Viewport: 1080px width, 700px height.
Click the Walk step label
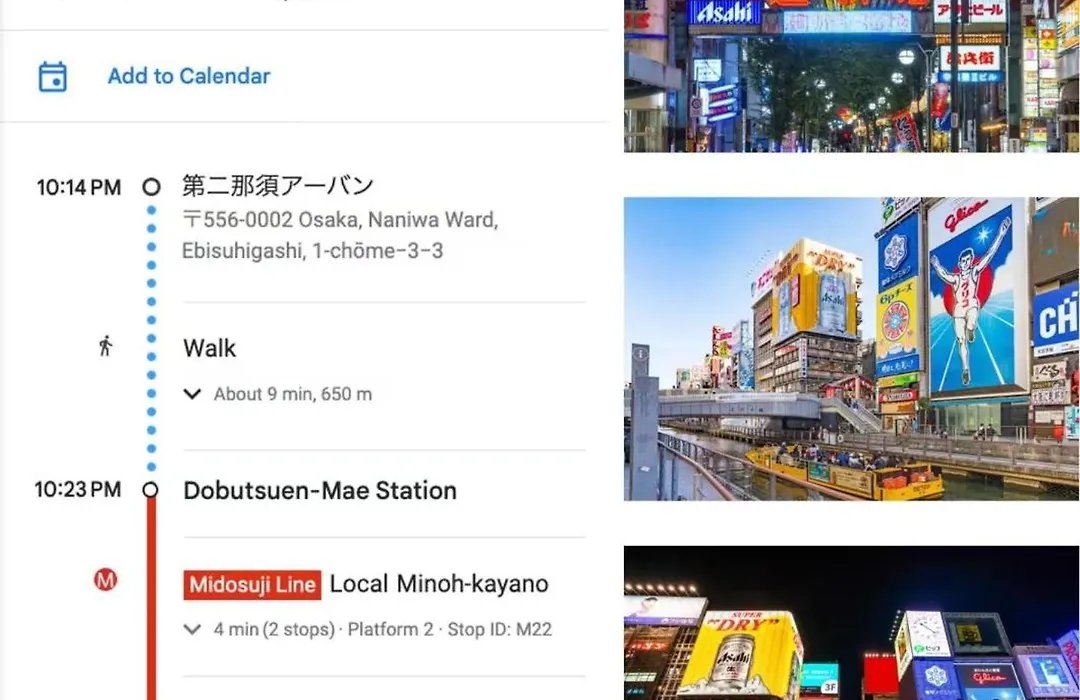tap(209, 349)
